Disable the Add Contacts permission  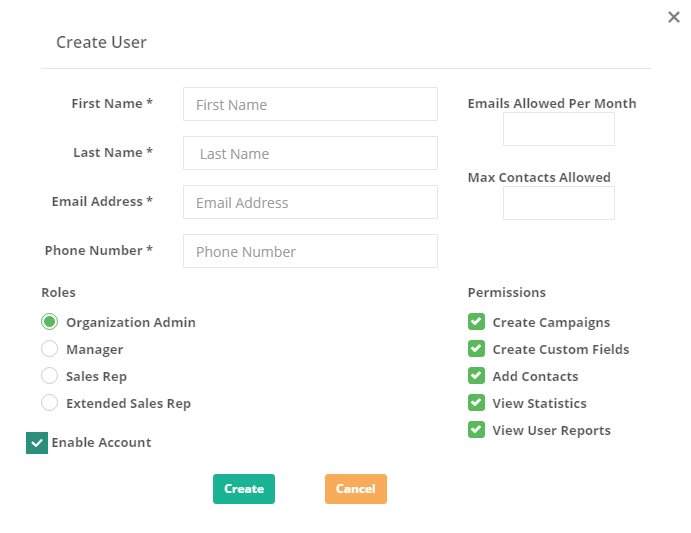(476, 376)
